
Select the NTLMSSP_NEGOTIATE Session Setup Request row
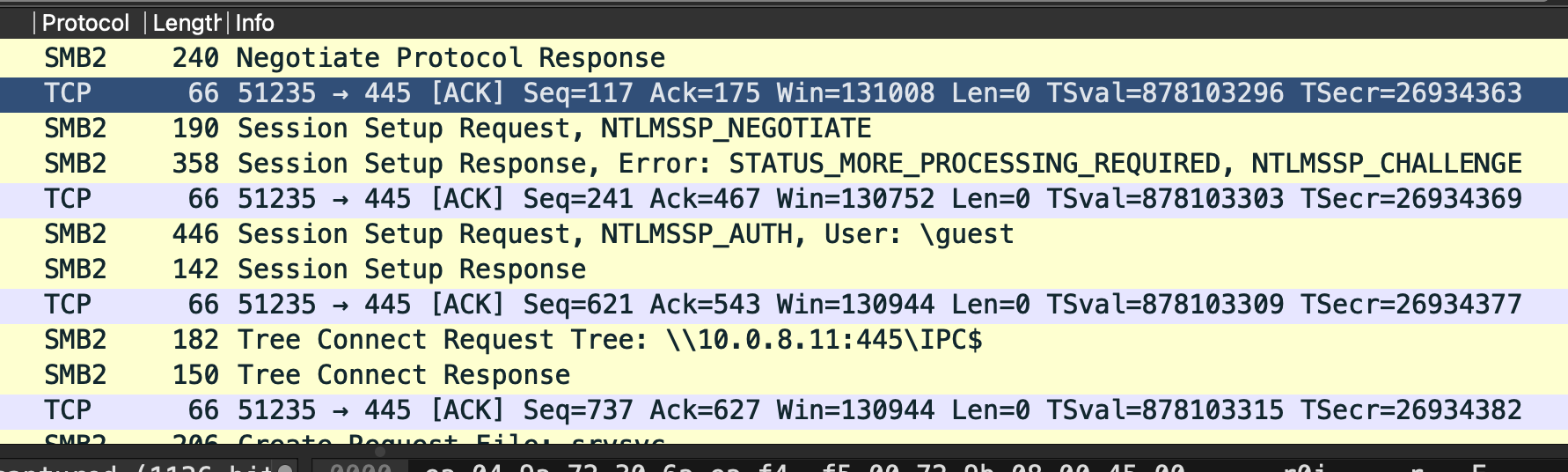pos(554,129)
